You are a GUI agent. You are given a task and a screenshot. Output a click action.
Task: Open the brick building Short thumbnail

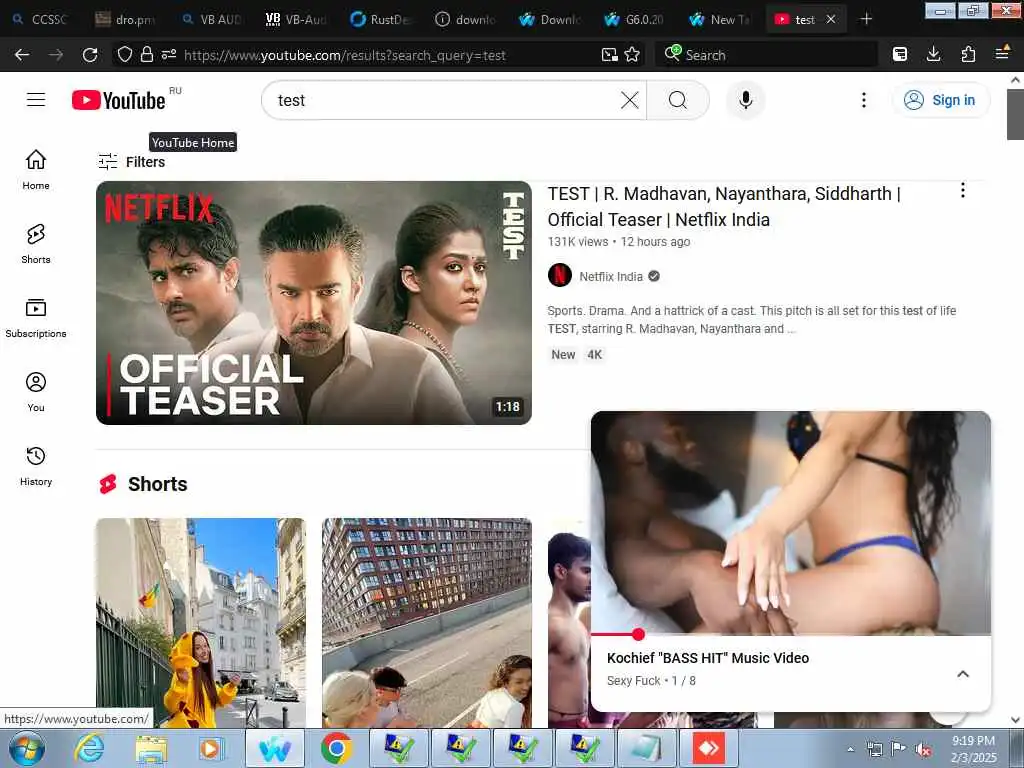coord(426,623)
